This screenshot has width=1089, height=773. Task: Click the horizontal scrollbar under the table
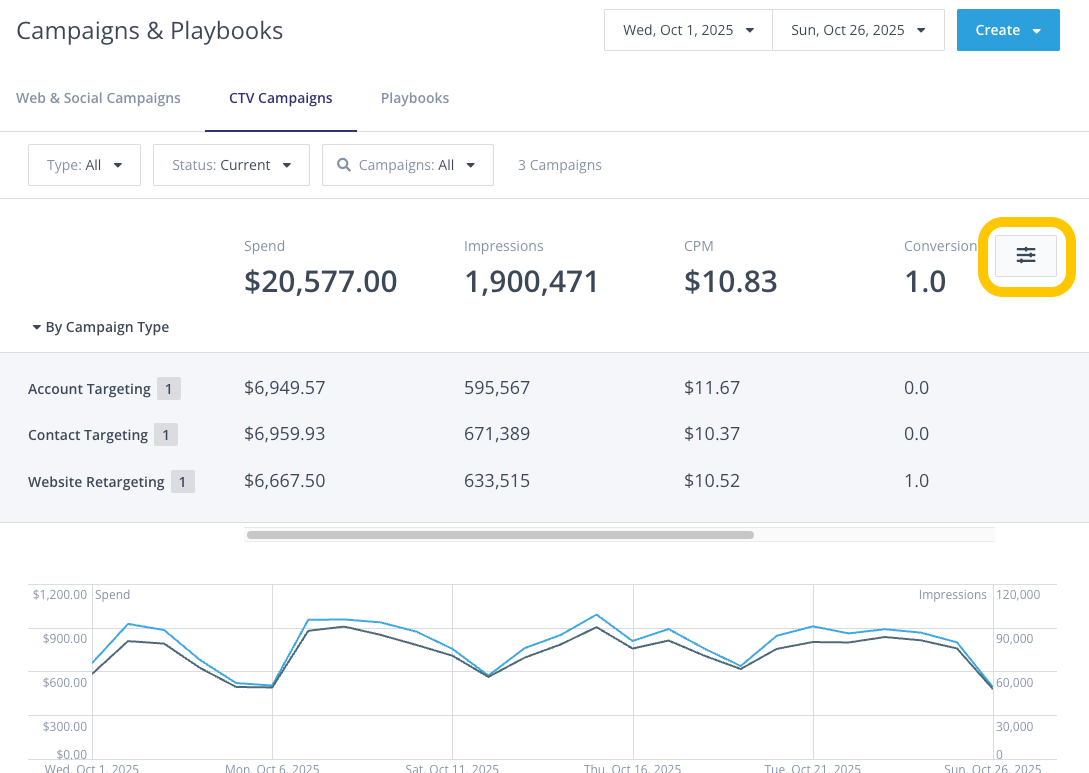tap(500, 535)
